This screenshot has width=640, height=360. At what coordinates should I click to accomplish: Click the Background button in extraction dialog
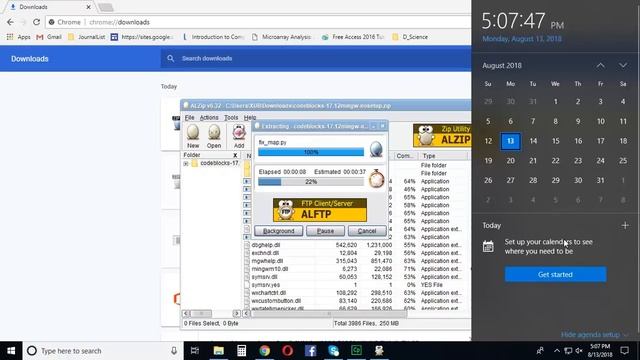click(x=278, y=231)
